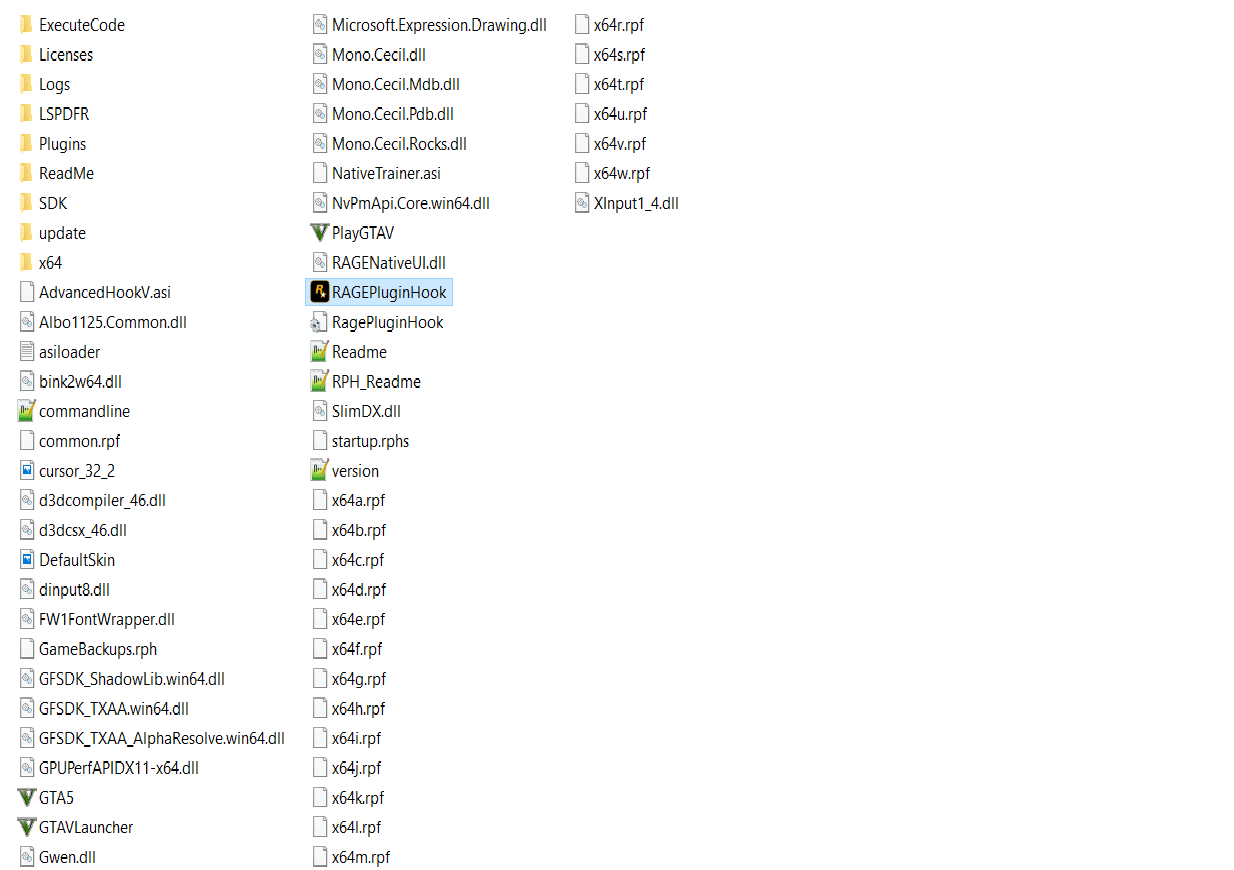Image resolution: width=1234 pixels, height=870 pixels.
Task: Select FW1FontWrapper.dll file name
Action: click(107, 620)
